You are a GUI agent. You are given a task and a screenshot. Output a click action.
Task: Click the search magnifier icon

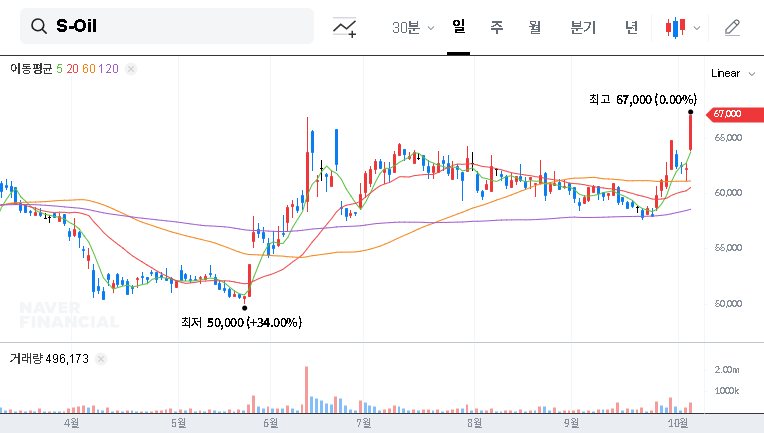click(x=38, y=26)
